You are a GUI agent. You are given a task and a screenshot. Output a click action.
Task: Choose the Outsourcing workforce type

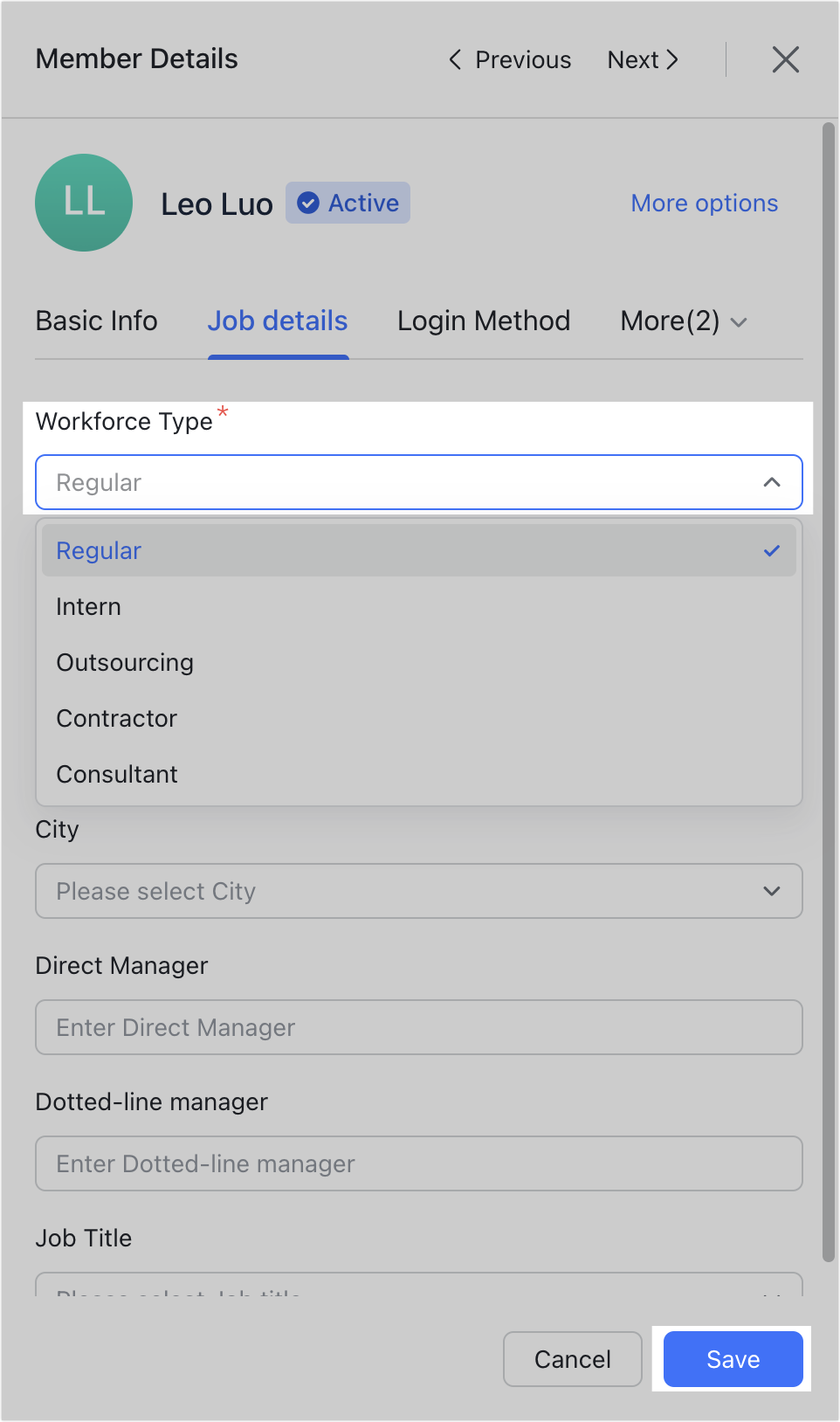(419, 662)
